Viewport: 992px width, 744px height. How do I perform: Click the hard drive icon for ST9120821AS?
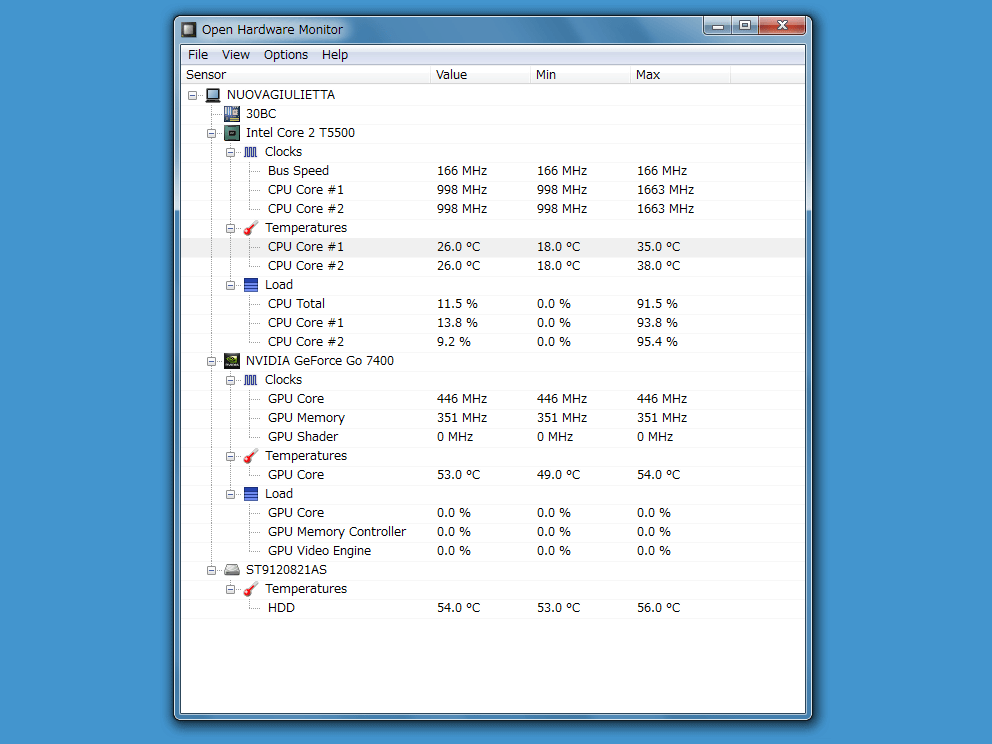[x=232, y=570]
